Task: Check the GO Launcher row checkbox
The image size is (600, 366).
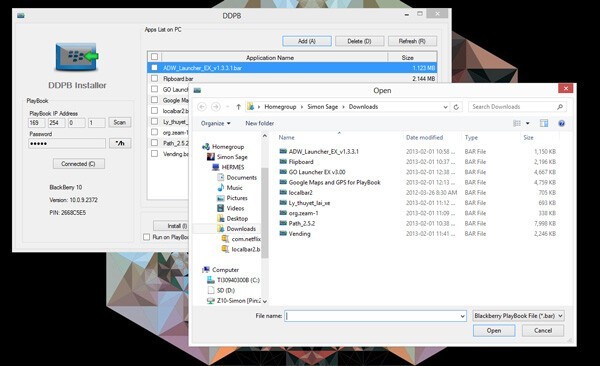Action: [154, 89]
